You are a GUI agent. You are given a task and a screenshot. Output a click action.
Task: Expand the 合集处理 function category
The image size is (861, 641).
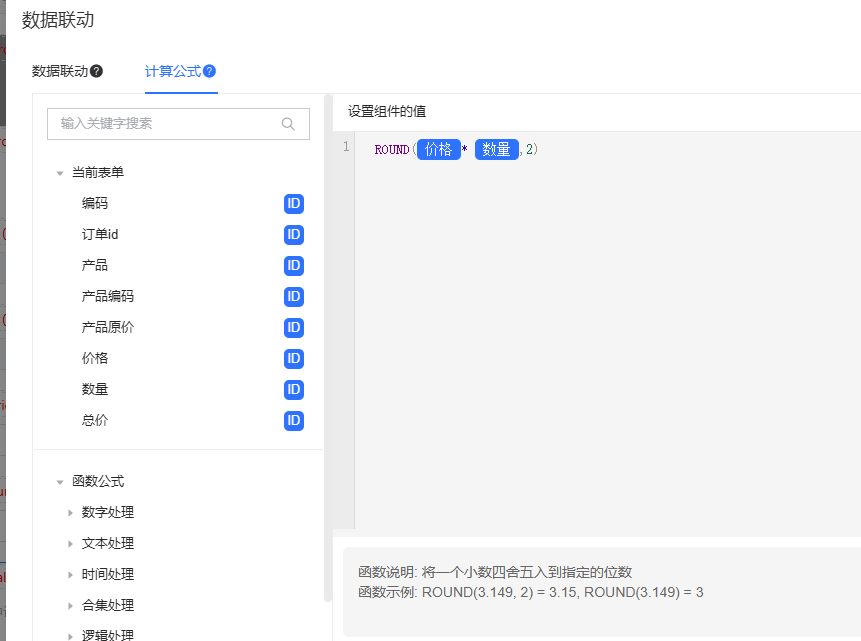(70, 606)
